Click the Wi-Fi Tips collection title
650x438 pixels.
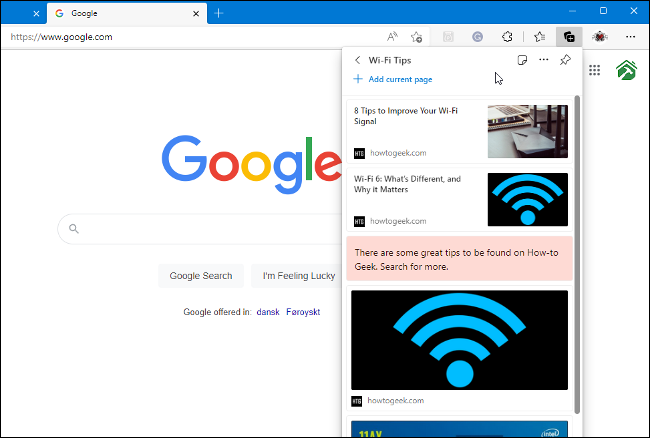tap(390, 60)
